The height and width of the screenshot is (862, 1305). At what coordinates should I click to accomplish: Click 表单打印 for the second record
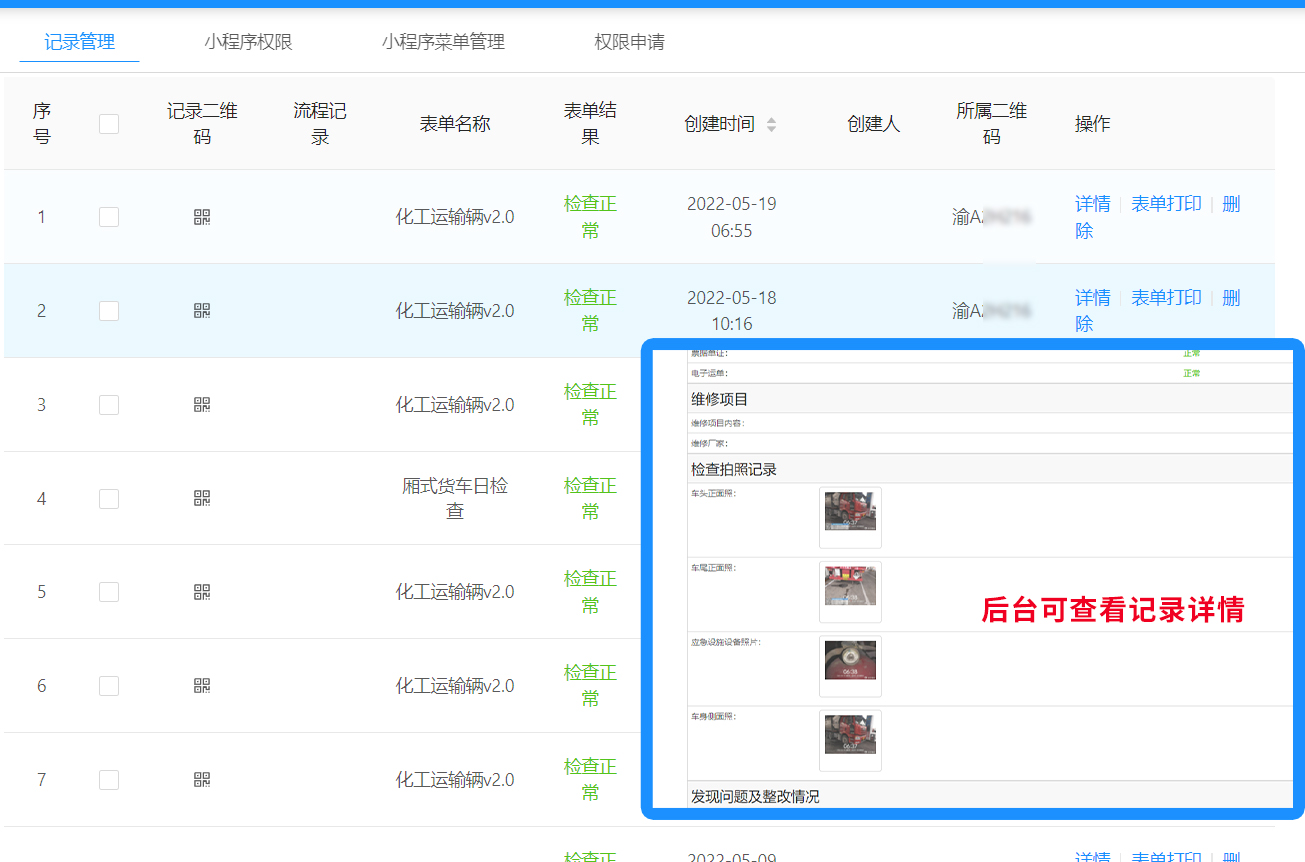coord(1166,298)
